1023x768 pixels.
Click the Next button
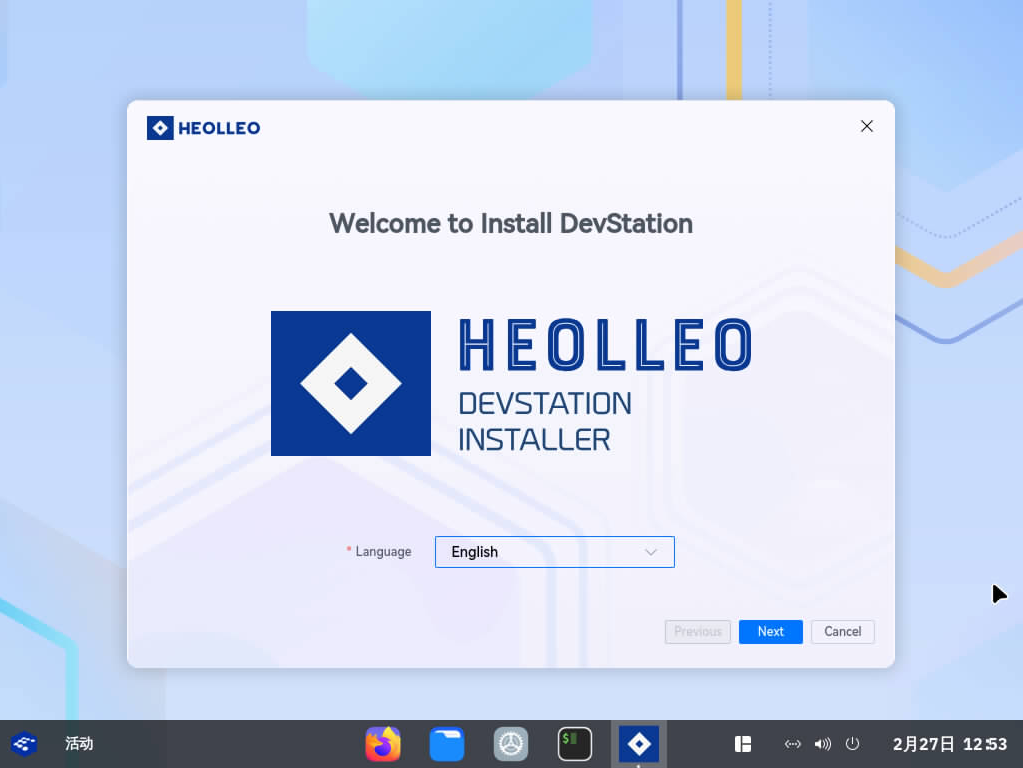(x=770, y=632)
